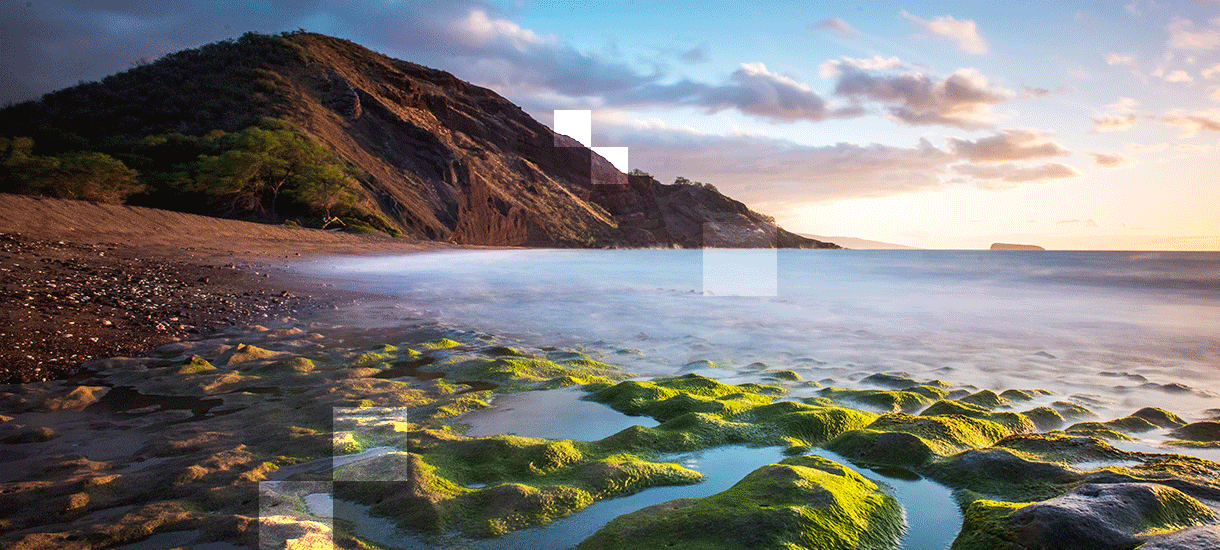Click the translucent square over the mossy rocks
1220x550 pixels.
370,444
